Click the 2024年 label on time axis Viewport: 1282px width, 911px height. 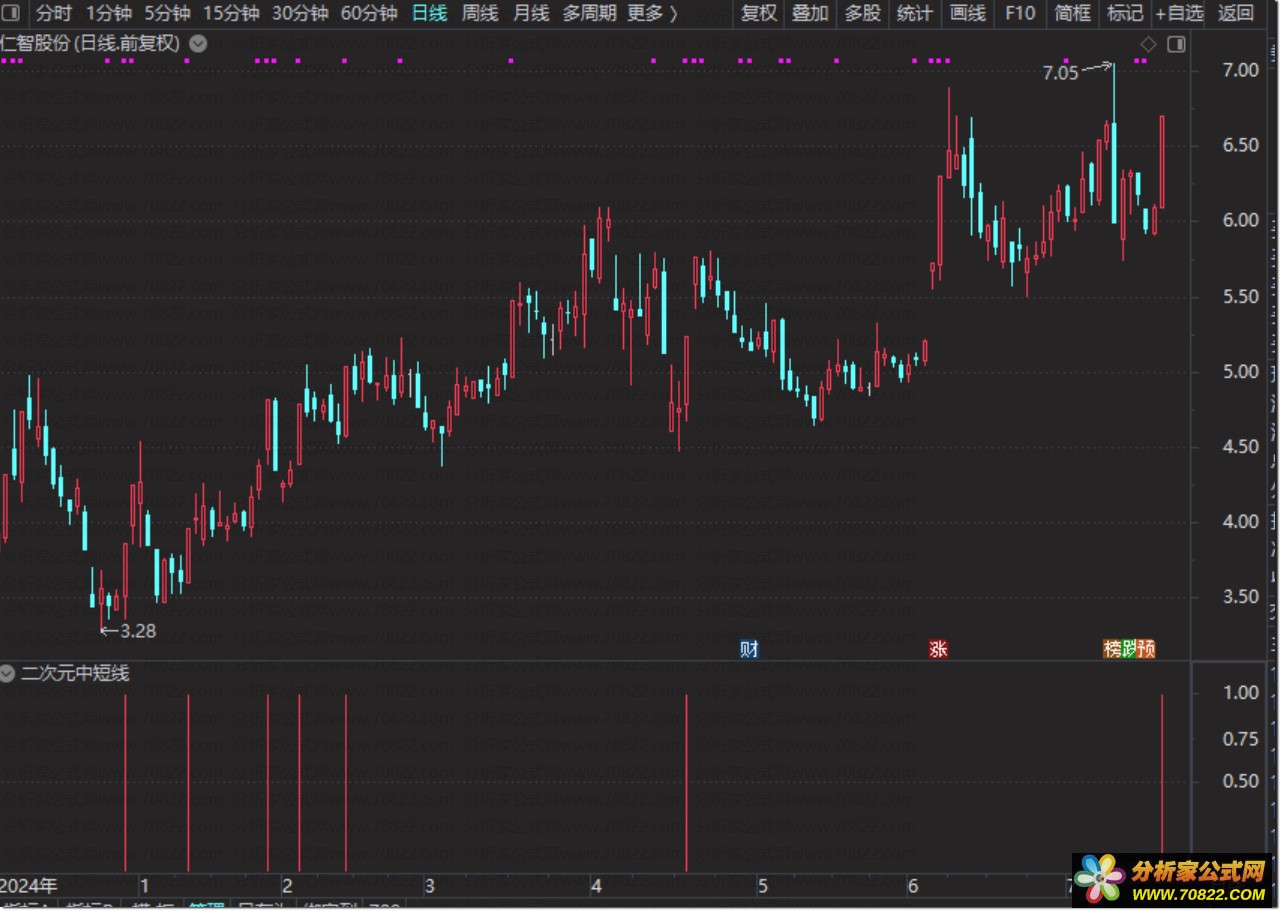pyautogui.click(x=29, y=886)
